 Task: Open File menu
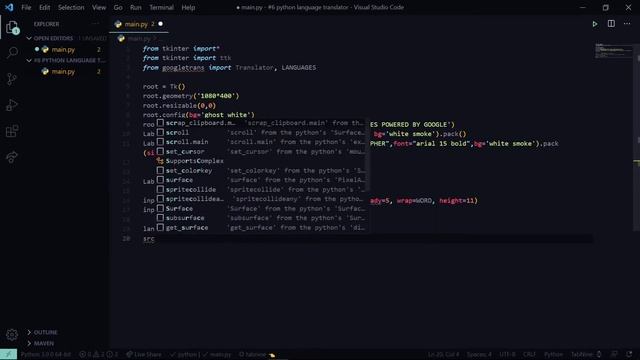coord(26,7)
